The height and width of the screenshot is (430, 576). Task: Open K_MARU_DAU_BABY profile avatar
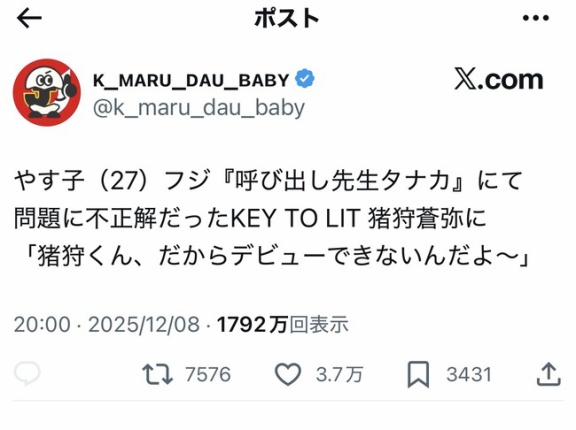47,92
